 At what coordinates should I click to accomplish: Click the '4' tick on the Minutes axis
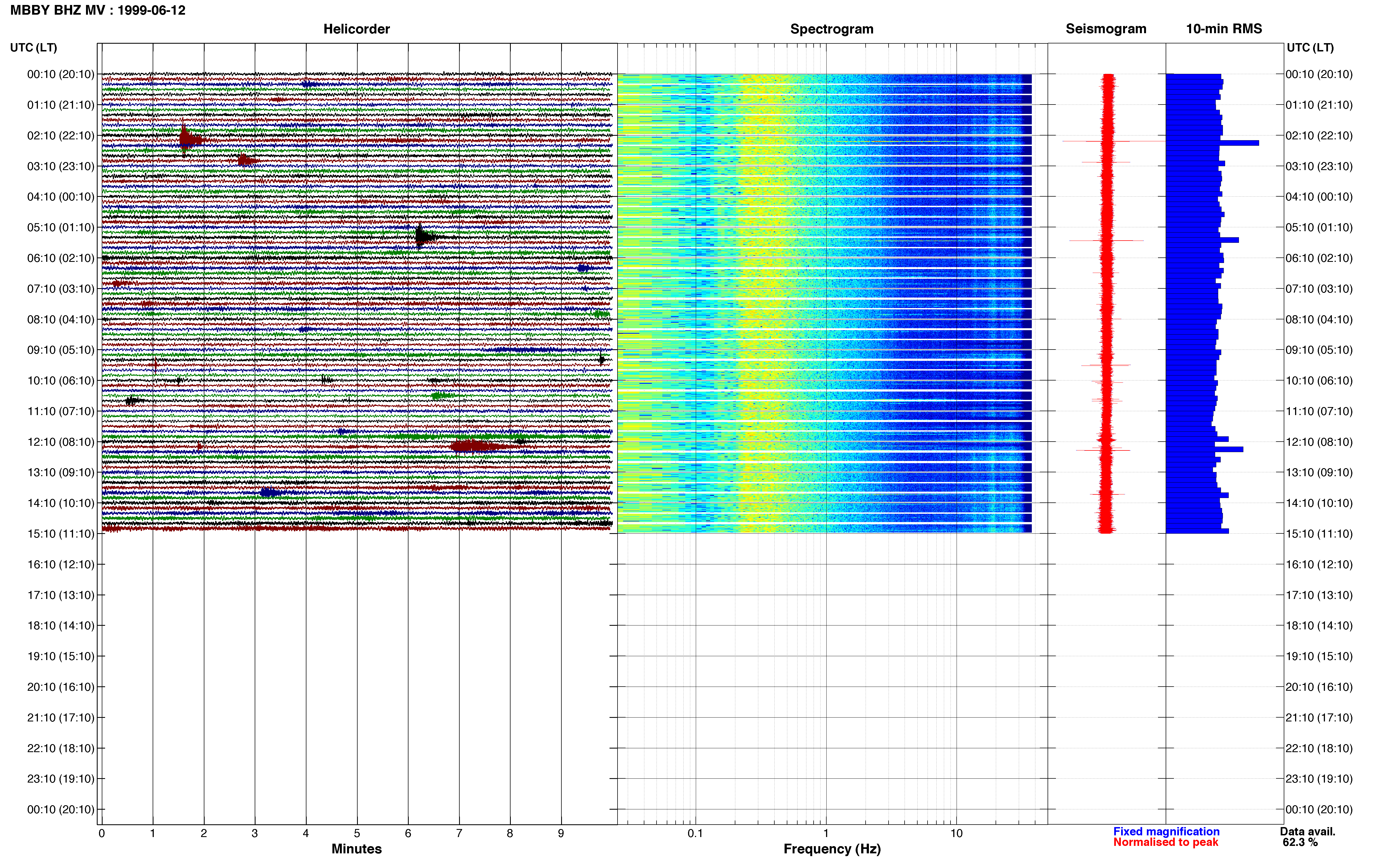(306, 833)
